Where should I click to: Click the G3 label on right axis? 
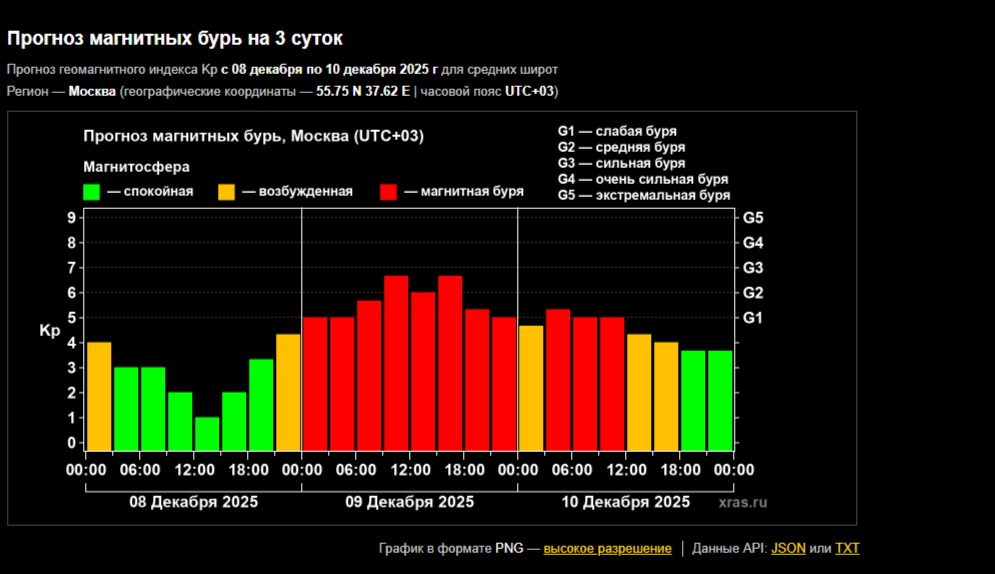(753, 268)
